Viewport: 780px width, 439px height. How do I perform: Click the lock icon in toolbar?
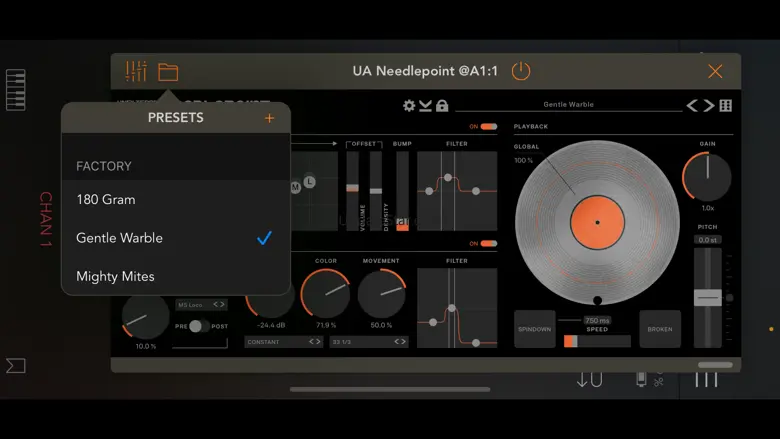coord(442,105)
